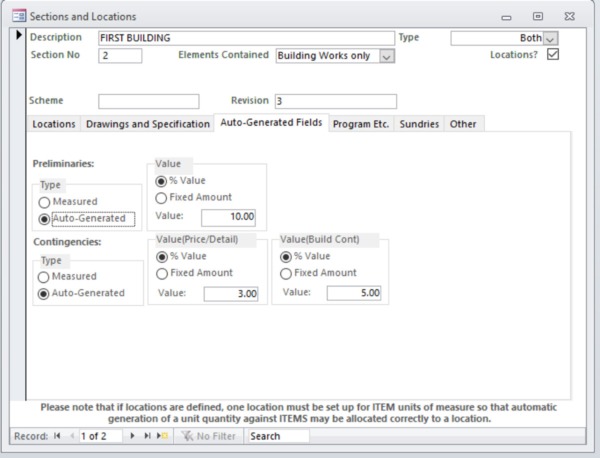
Task: Toggle the Locations? checkbox
Action: click(x=553, y=54)
